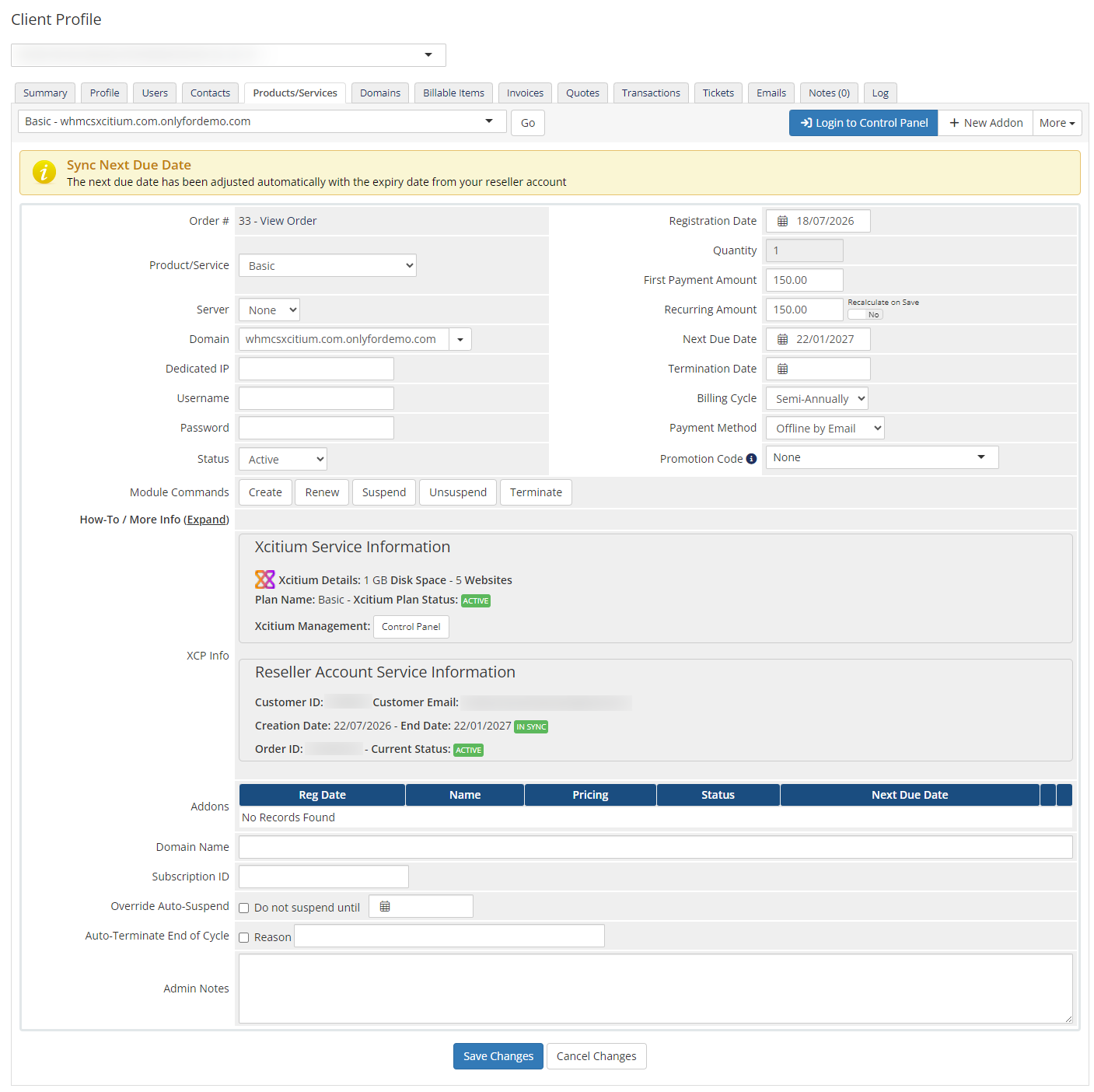1094x1092 pixels.
Task: Toggle Recalculate on Save switch
Action: [865, 314]
